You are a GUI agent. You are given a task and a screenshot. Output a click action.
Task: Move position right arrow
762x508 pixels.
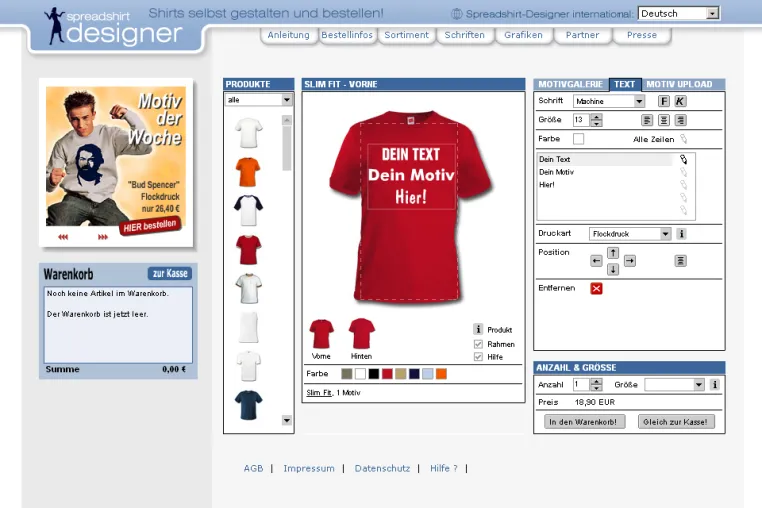click(630, 261)
